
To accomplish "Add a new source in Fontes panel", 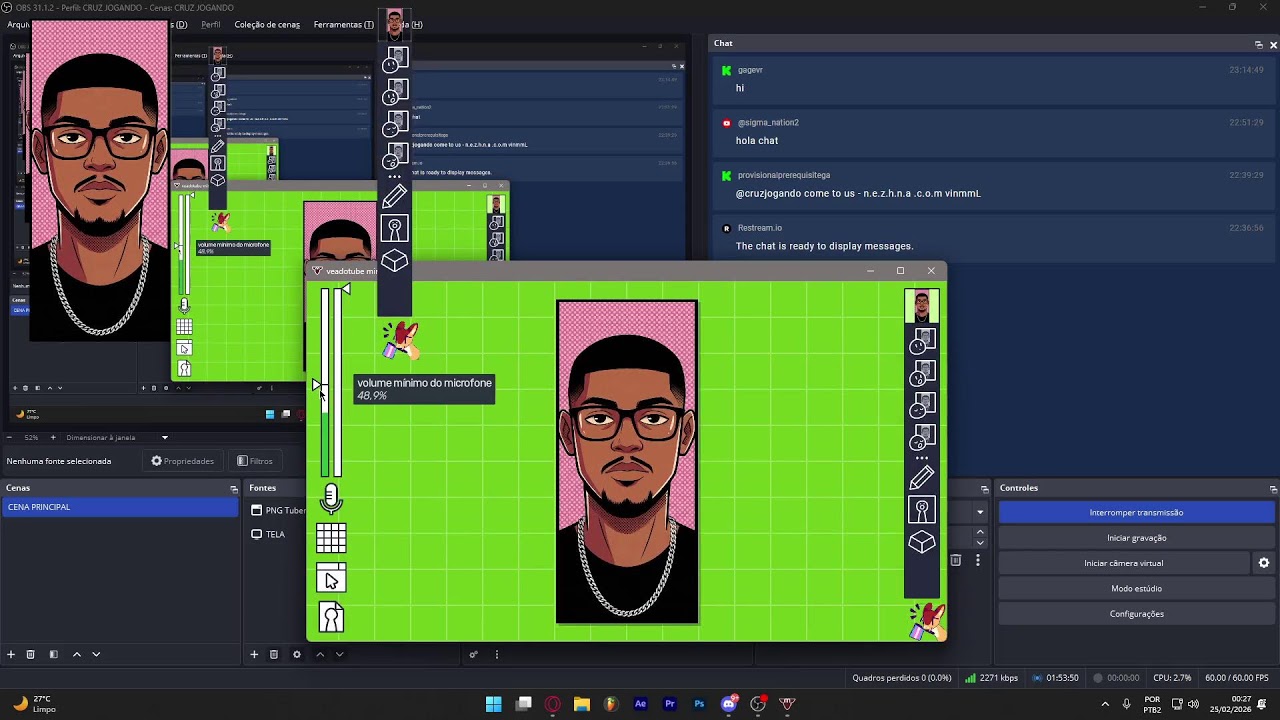I will [254, 654].
